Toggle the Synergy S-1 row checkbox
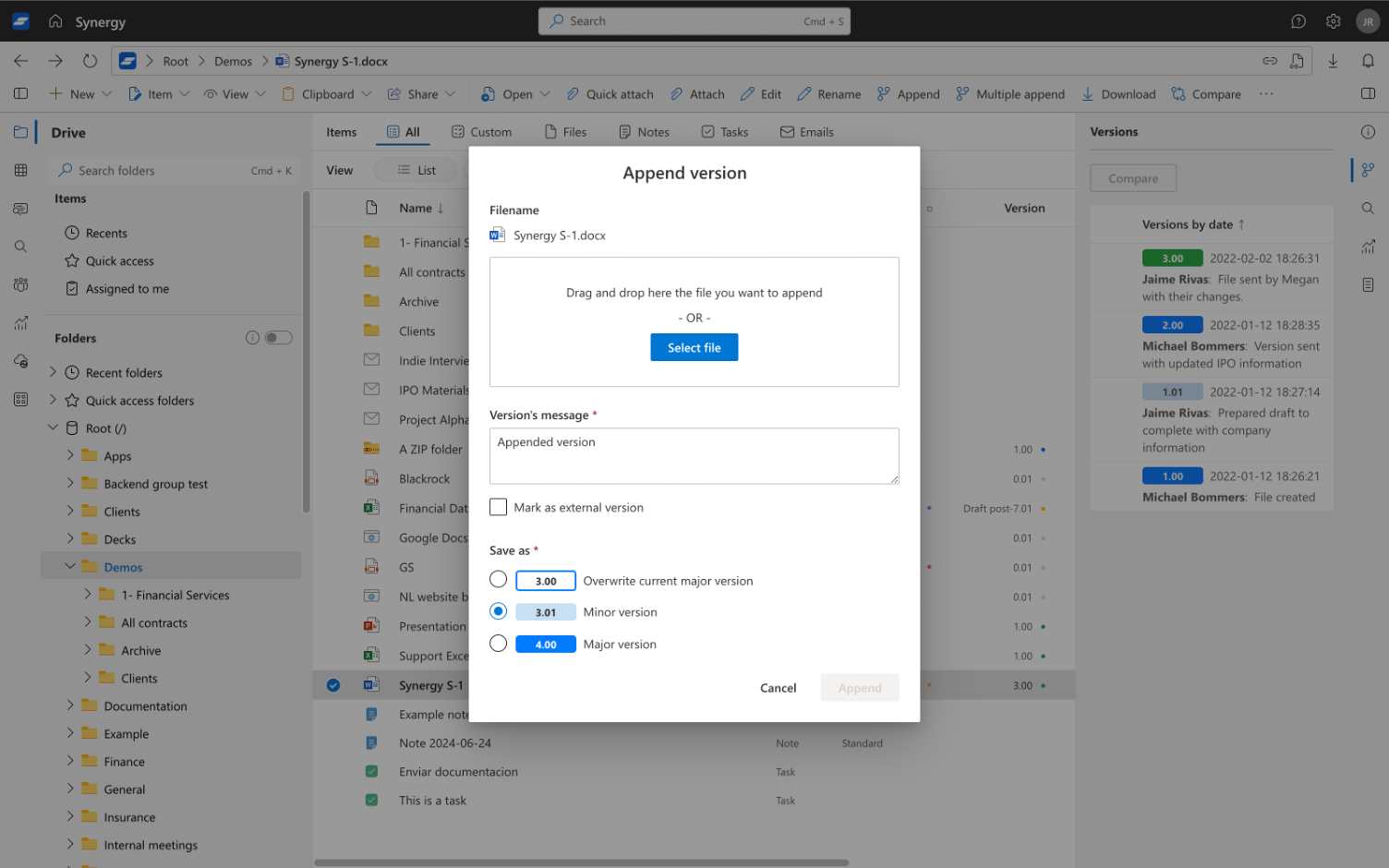The height and width of the screenshot is (868, 1389). (333, 685)
